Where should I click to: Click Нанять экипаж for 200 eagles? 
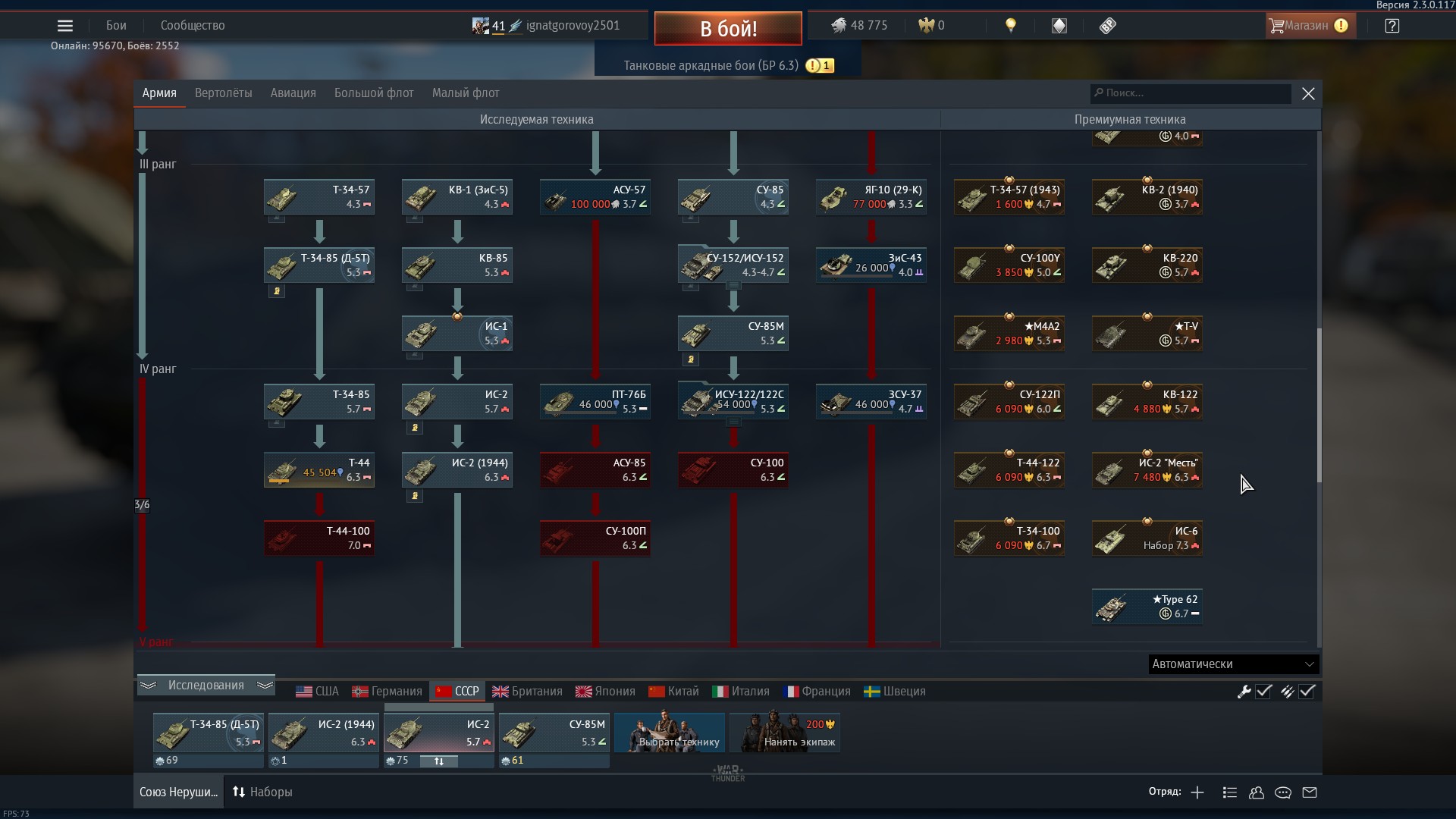[785, 733]
